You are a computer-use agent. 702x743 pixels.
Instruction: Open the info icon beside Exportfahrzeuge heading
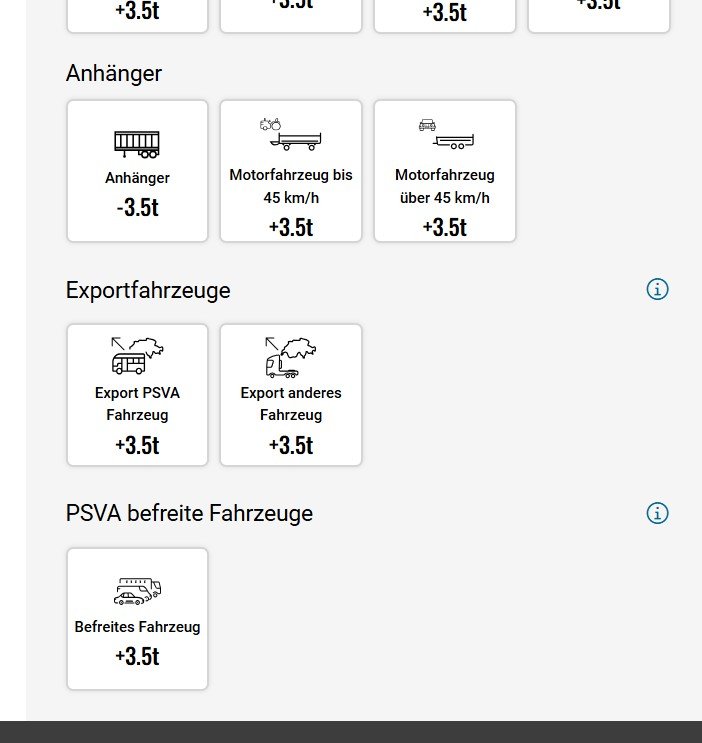point(657,289)
